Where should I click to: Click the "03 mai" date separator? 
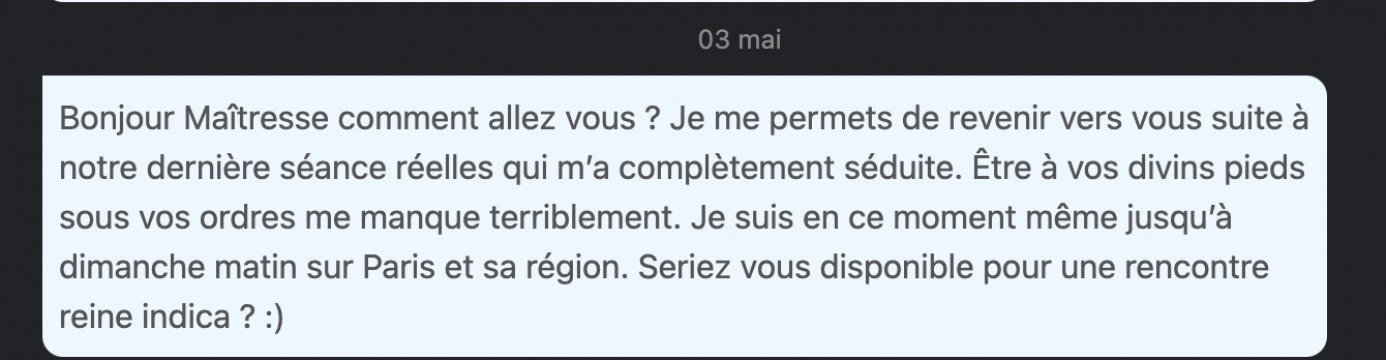coord(741,41)
